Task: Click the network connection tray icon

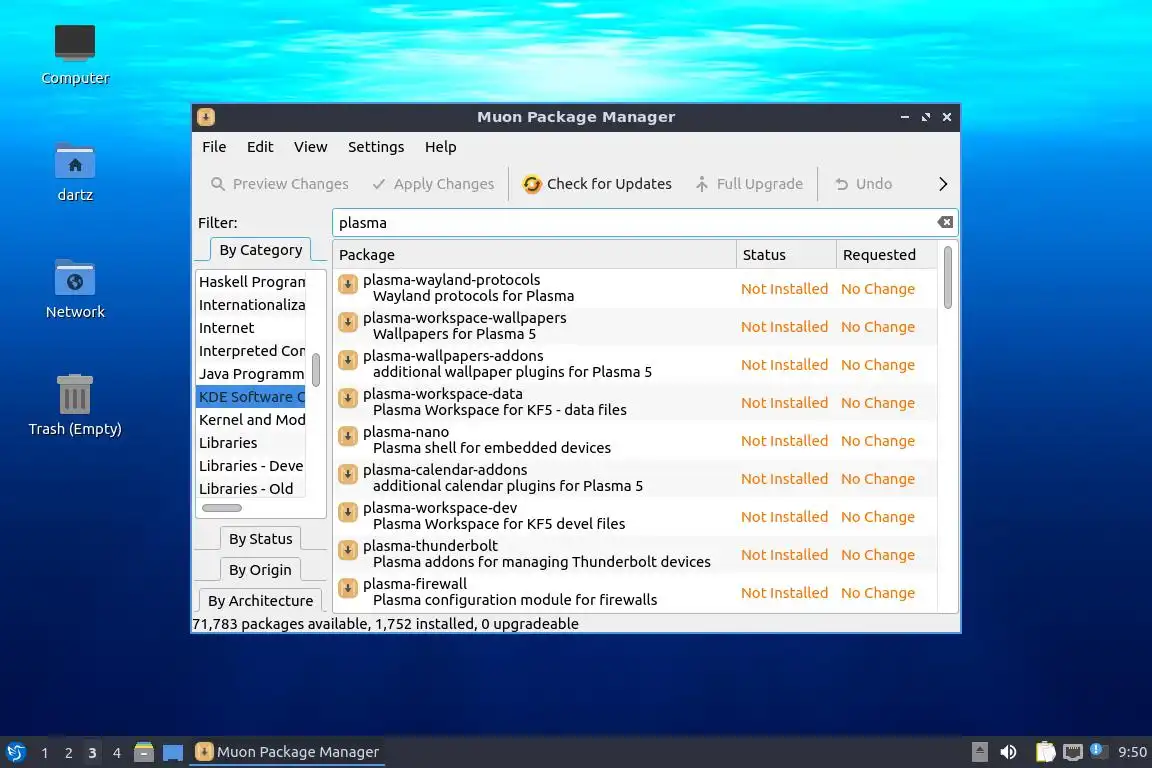Action: [1073, 752]
